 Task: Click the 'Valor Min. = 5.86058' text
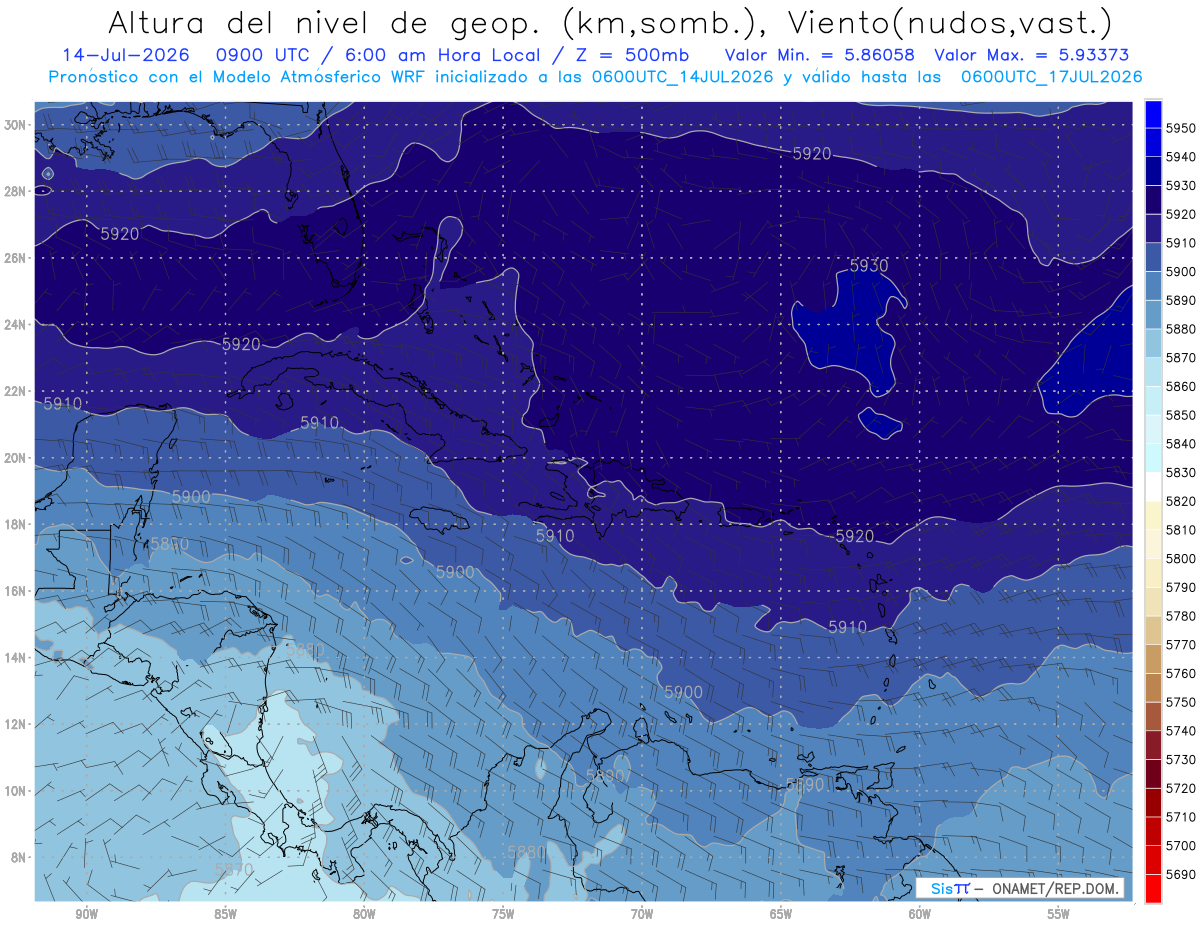click(x=820, y=55)
